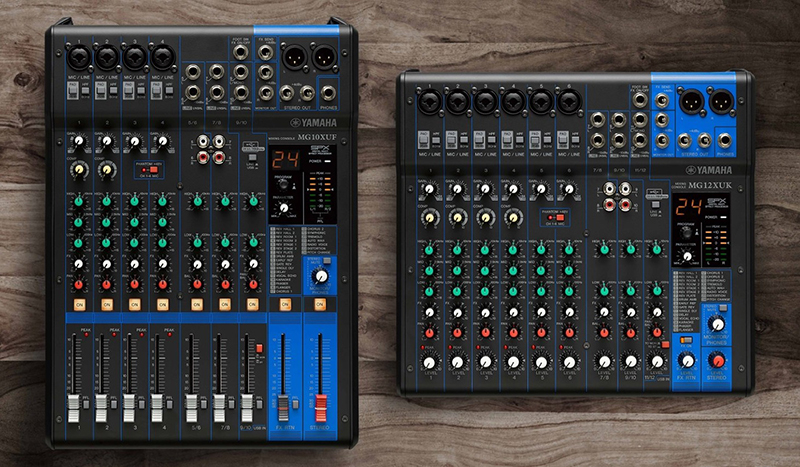The image size is (800, 467).
Task: Click the channel 5/6 PFL button on MG10XUF
Action: 204,405
